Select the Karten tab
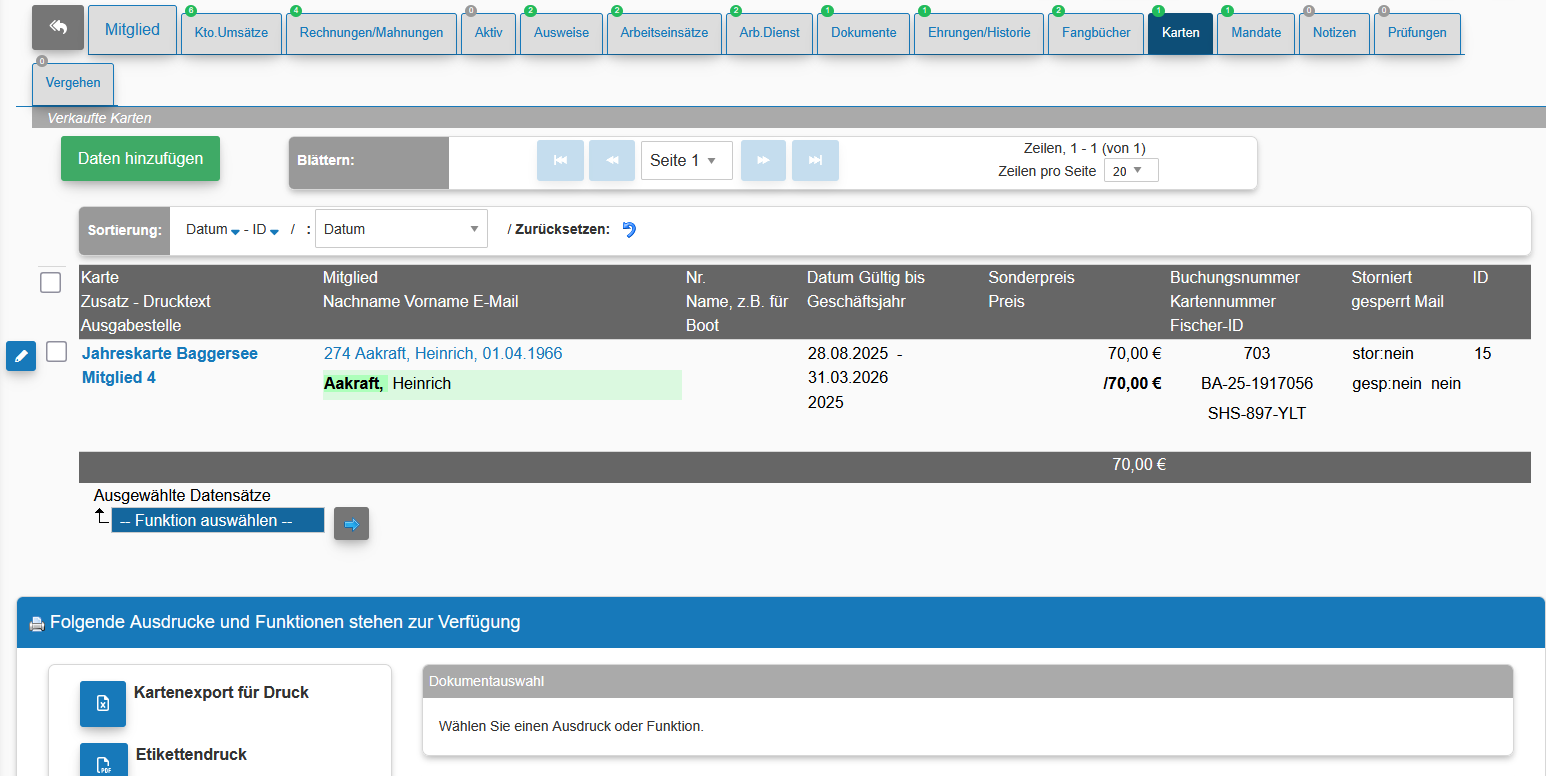 point(1180,33)
